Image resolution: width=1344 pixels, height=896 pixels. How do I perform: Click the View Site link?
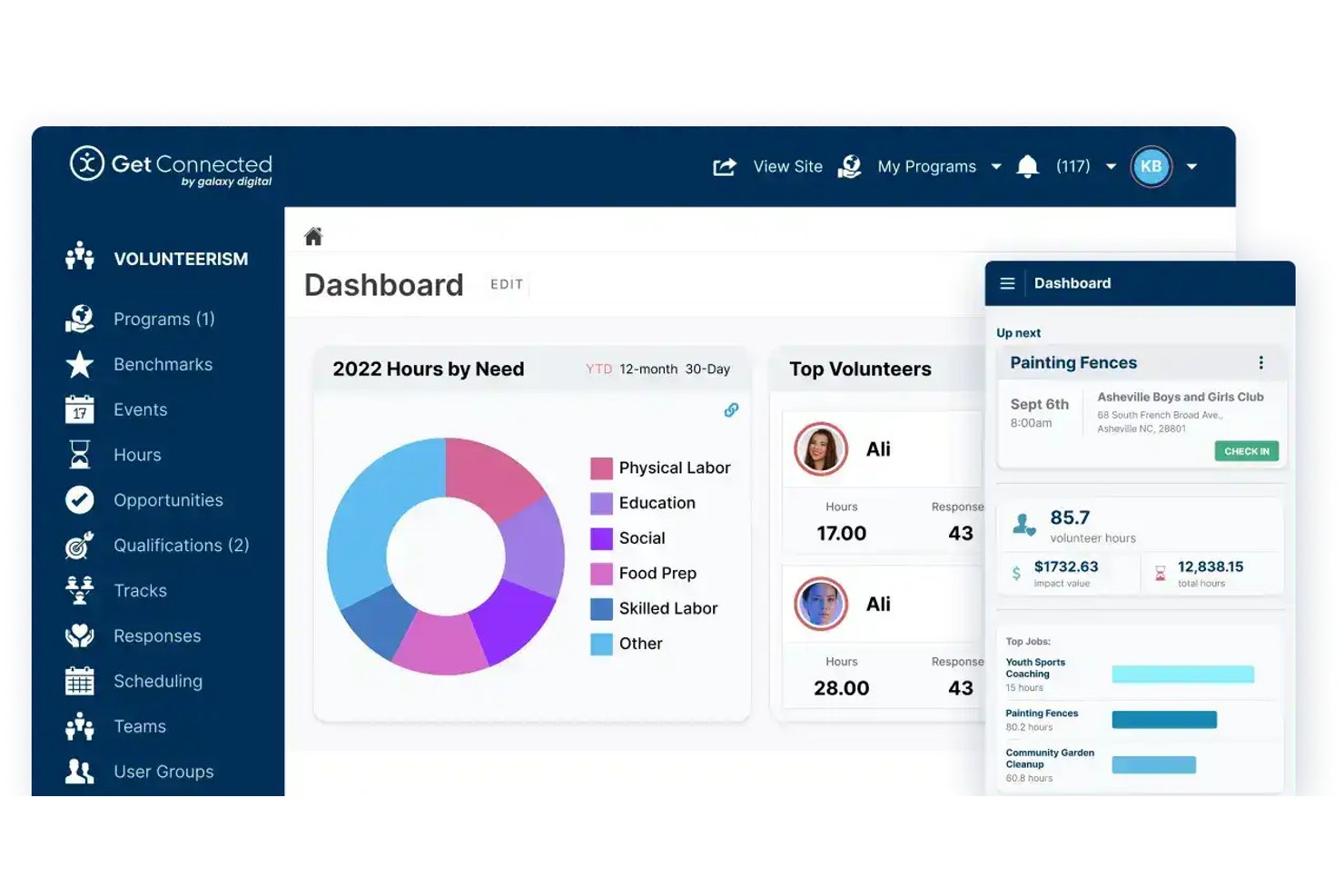pos(787,167)
